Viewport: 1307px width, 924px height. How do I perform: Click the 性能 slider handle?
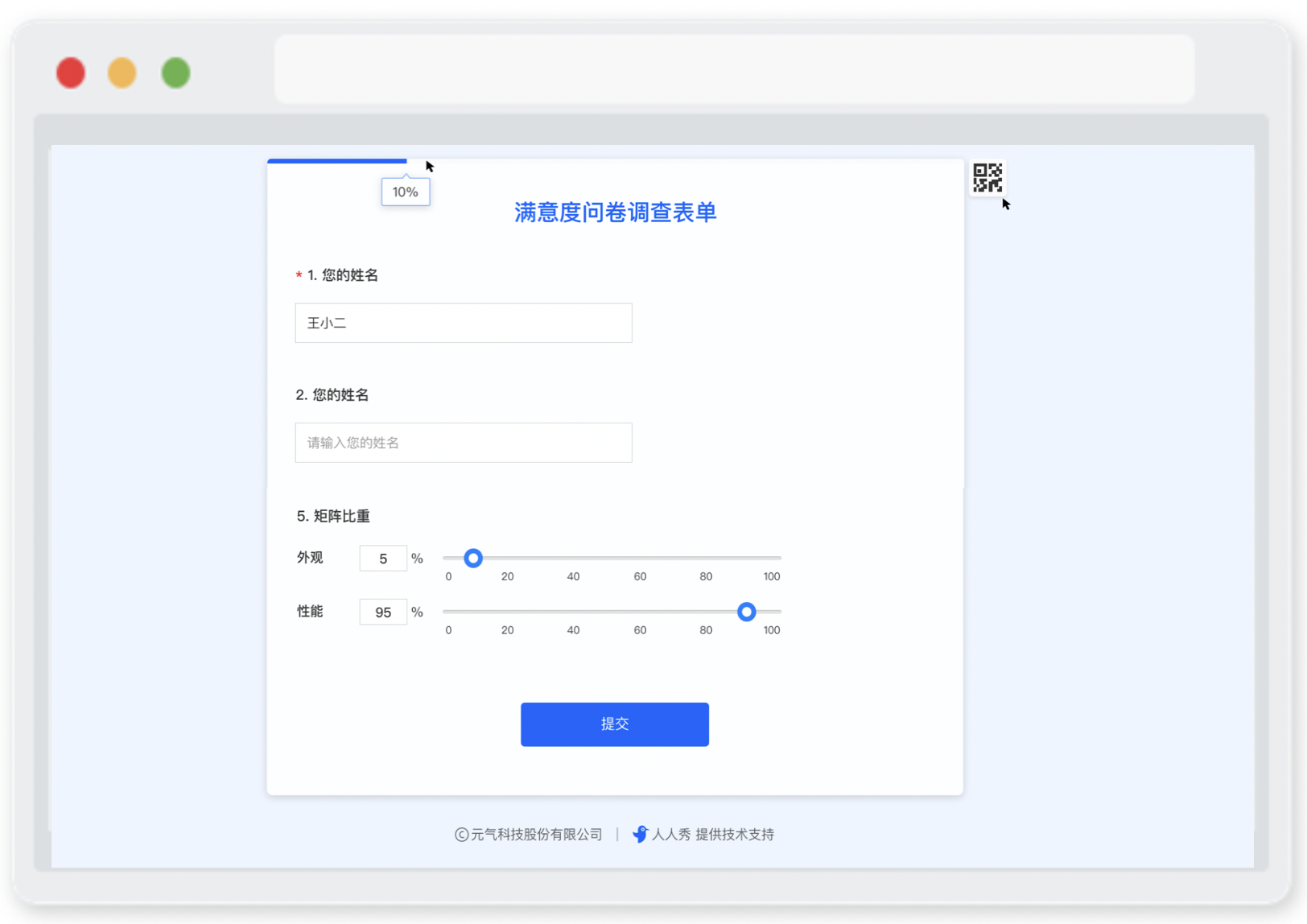[747, 612]
